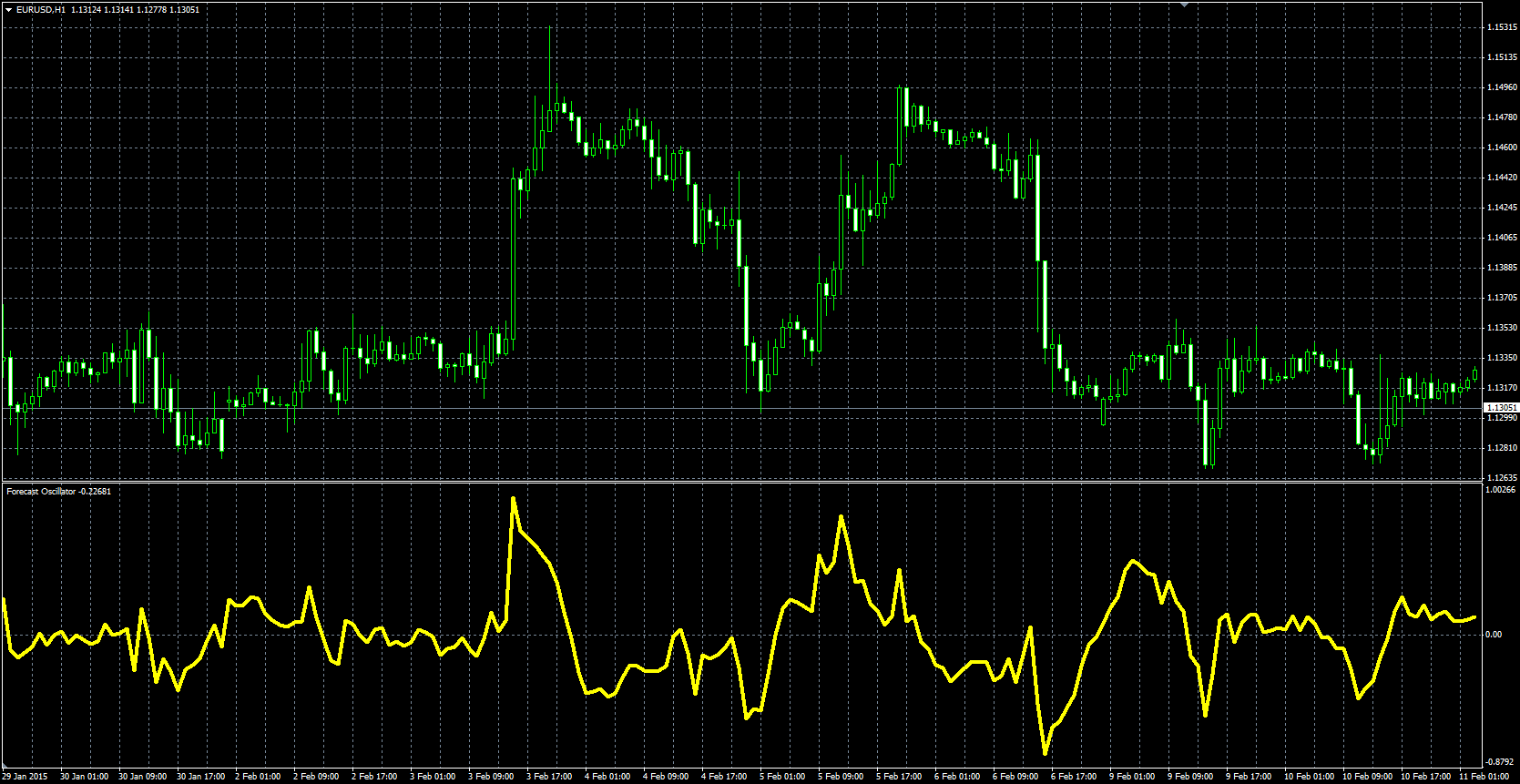Click the 1.14245 price scale label
Image resolution: width=1520 pixels, height=784 pixels.
(x=1502, y=208)
